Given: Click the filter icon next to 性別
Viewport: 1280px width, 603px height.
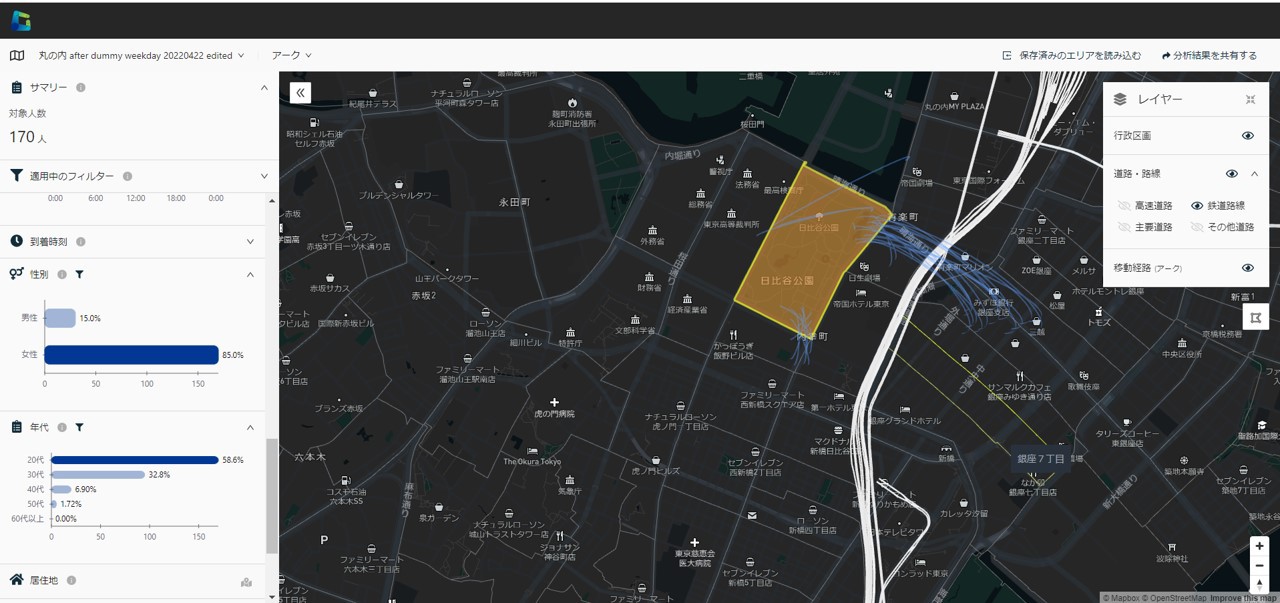Looking at the screenshot, I should click(79, 274).
